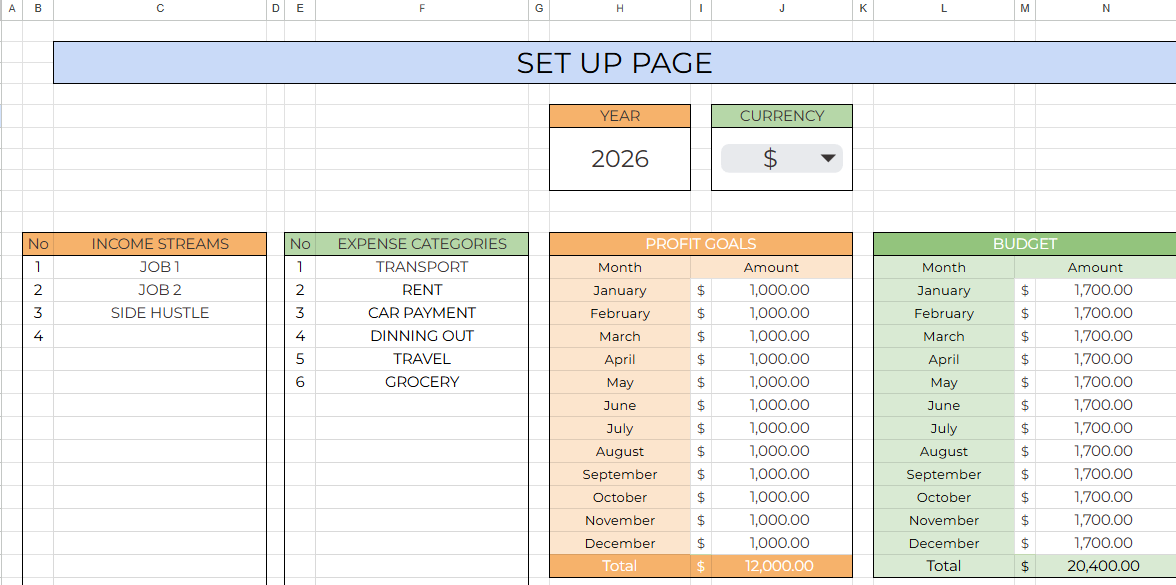The height and width of the screenshot is (585, 1176).
Task: Select December's budget amount cell
Action: click(x=1104, y=543)
